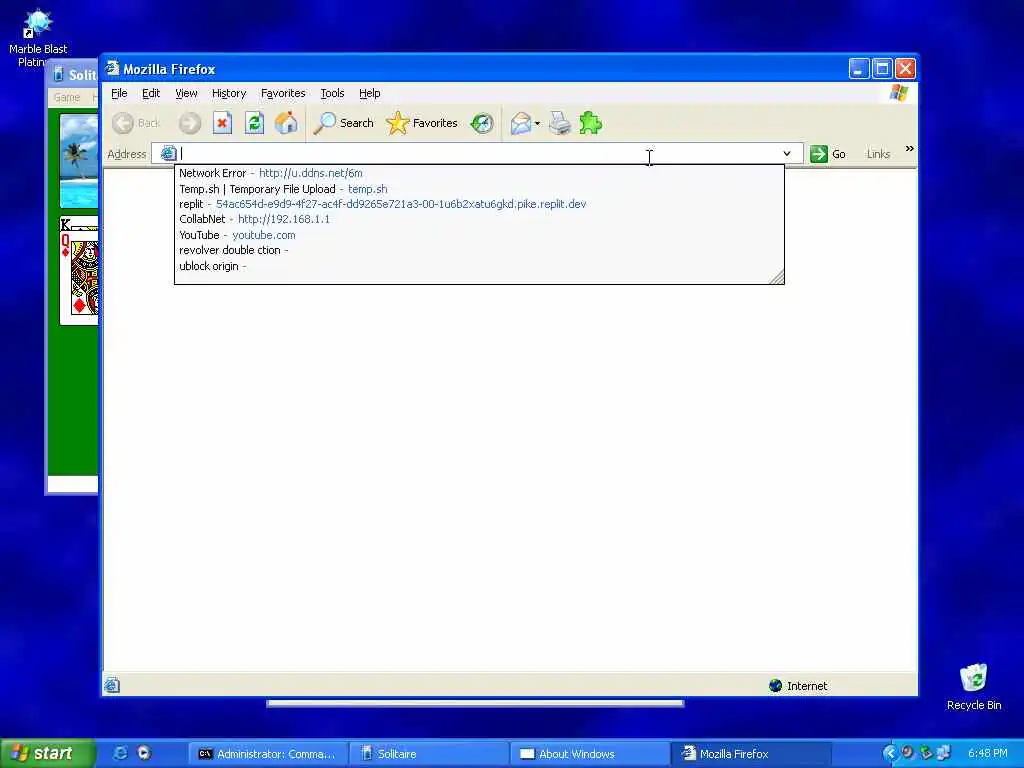The image size is (1024, 768).
Task: Open Marble Blast Platinum desktop shortcut
Action: tap(38, 37)
